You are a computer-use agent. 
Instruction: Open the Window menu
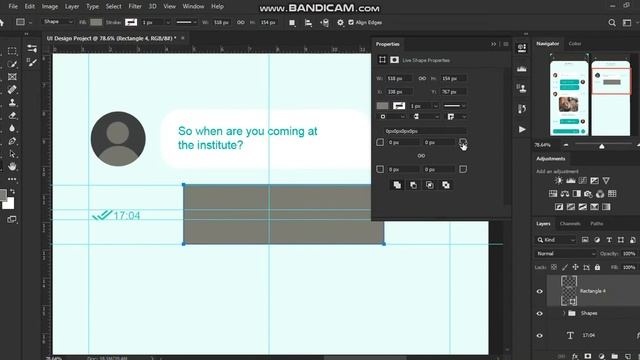tap(193, 7)
